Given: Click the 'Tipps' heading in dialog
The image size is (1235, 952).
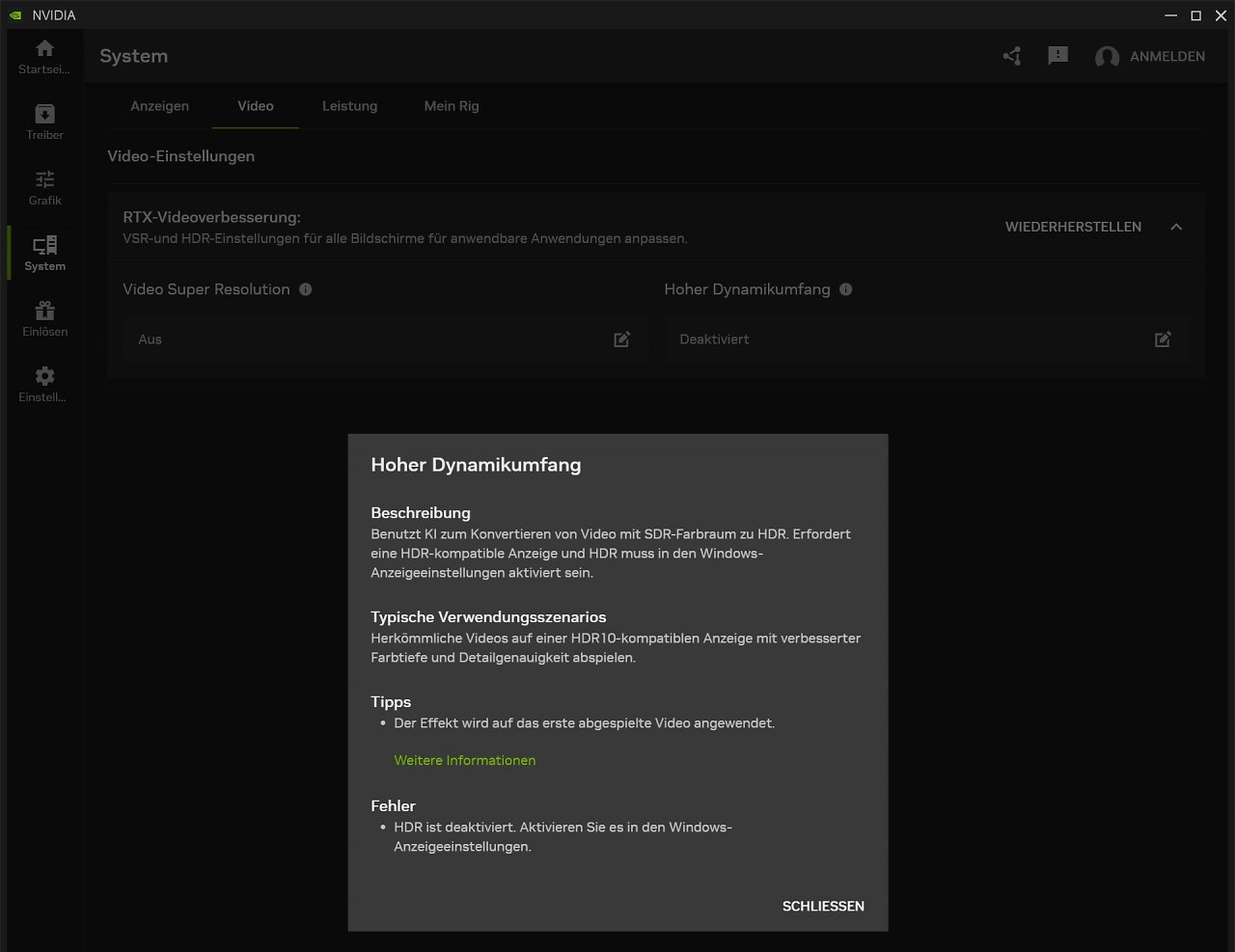Looking at the screenshot, I should 391,702.
